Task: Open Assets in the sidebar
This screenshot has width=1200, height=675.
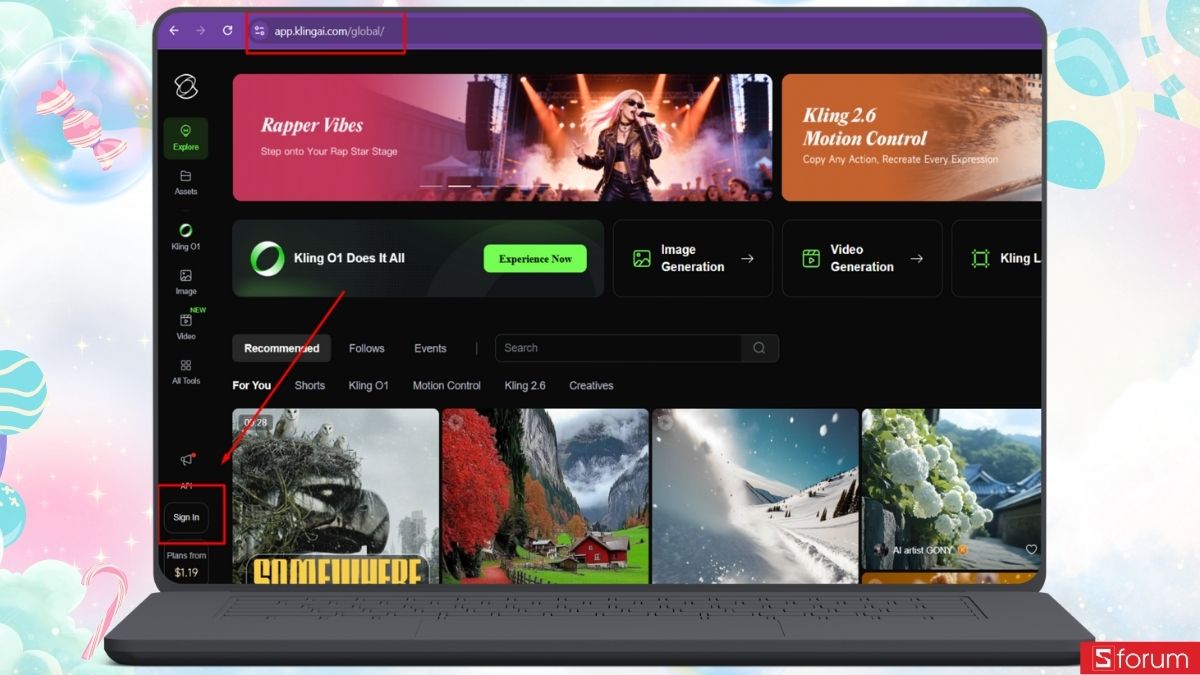Action: tap(186, 183)
